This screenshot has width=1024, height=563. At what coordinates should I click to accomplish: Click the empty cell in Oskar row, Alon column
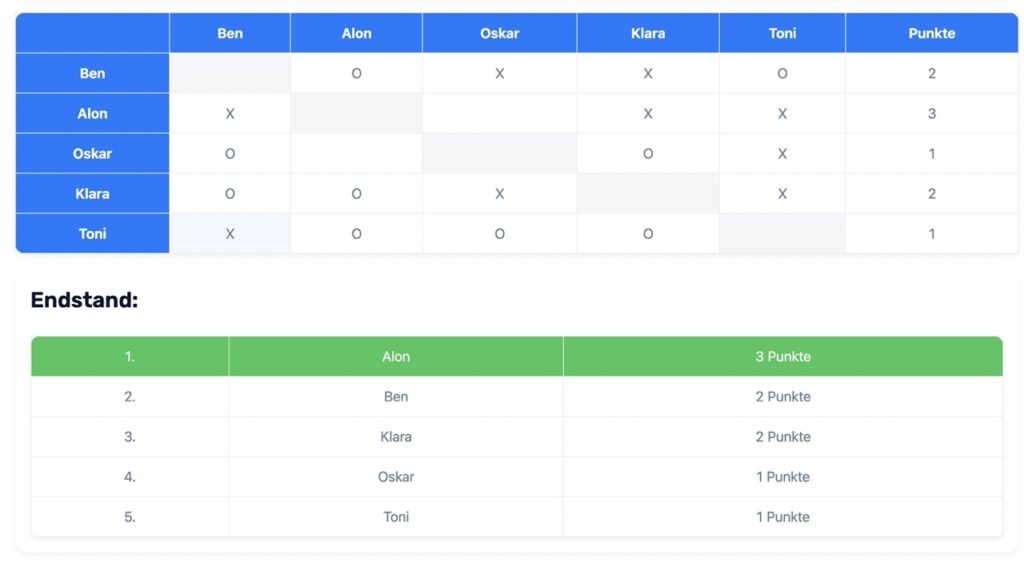click(x=356, y=153)
